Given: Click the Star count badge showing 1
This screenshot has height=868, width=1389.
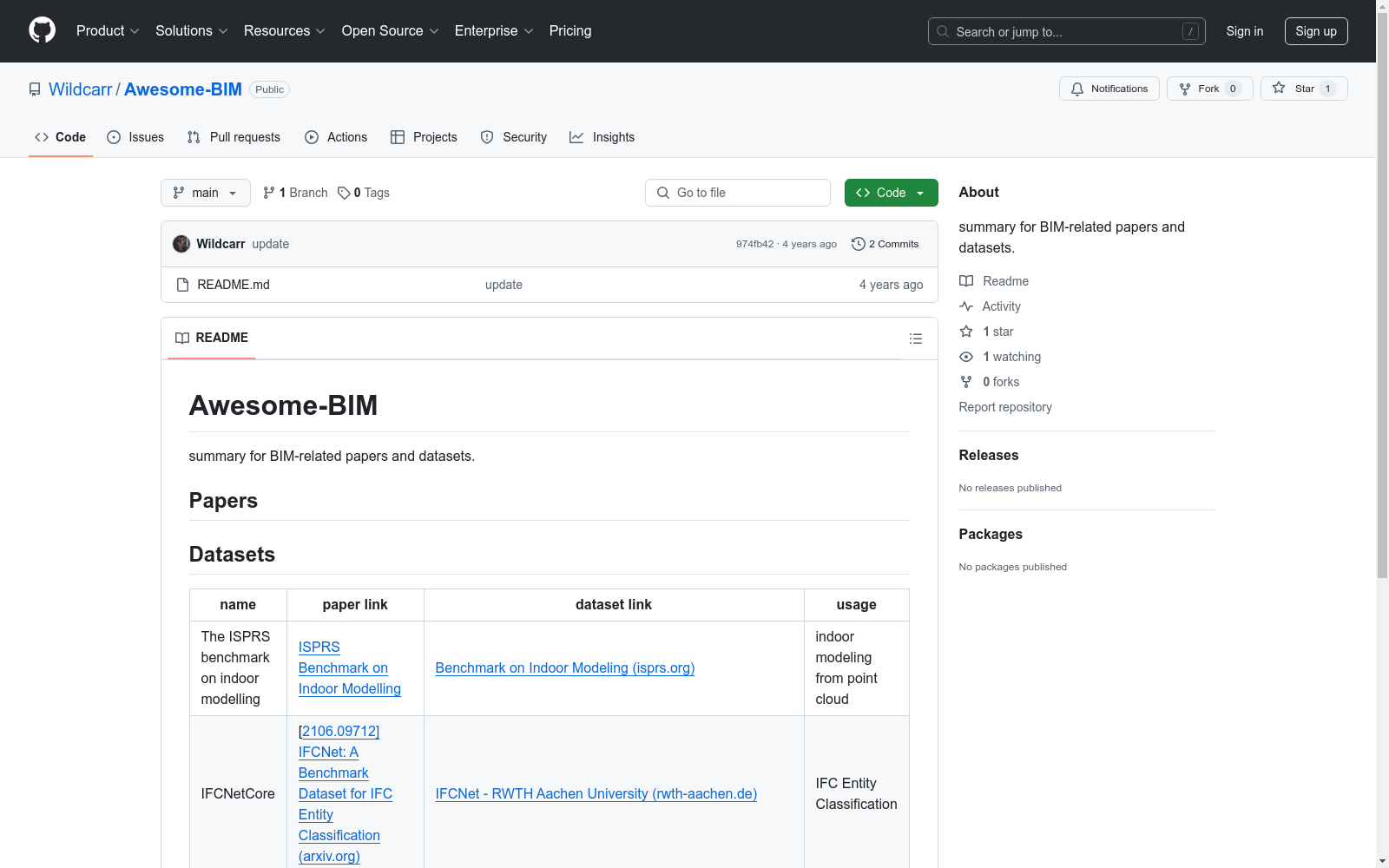Looking at the screenshot, I should coord(1327,89).
